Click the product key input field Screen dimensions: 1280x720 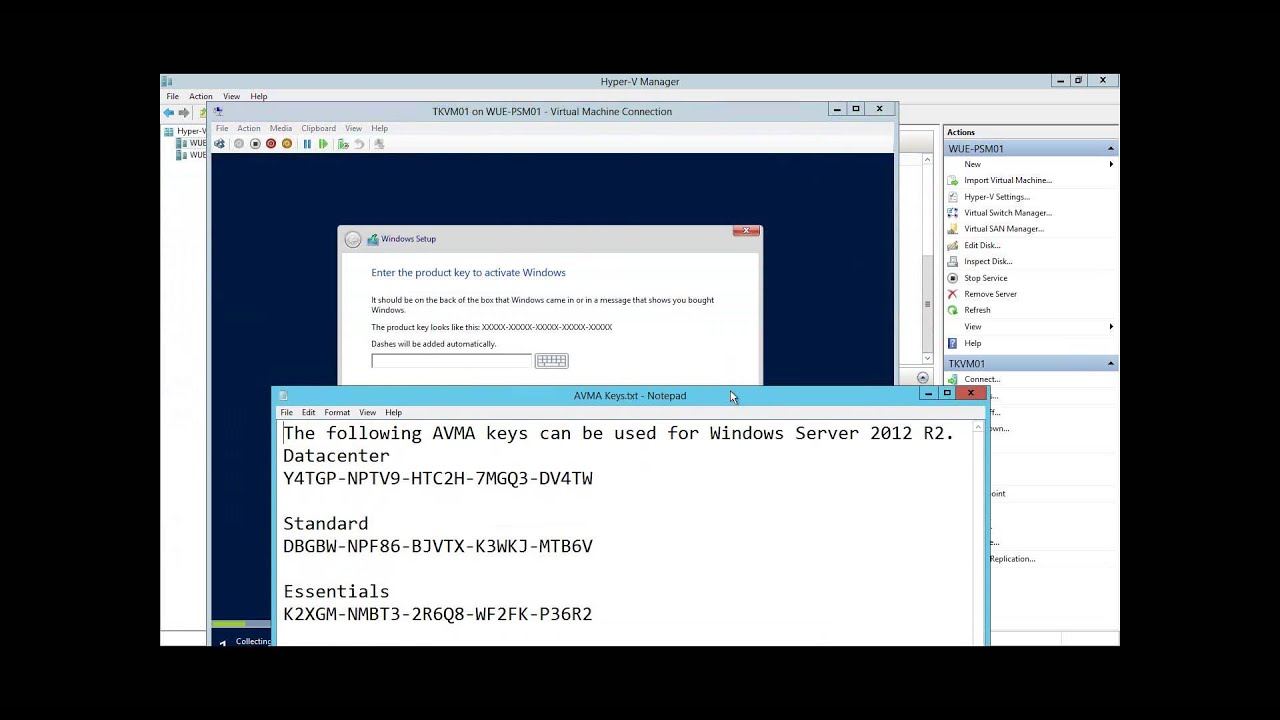point(451,361)
